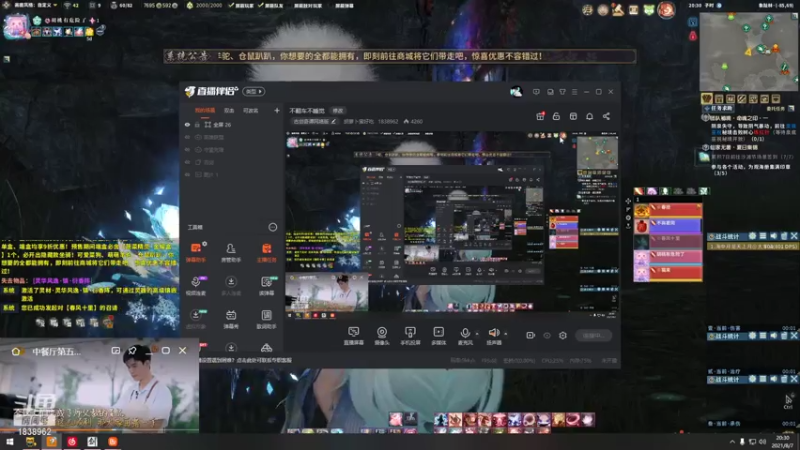Open stream category selector pill

tap(314, 121)
